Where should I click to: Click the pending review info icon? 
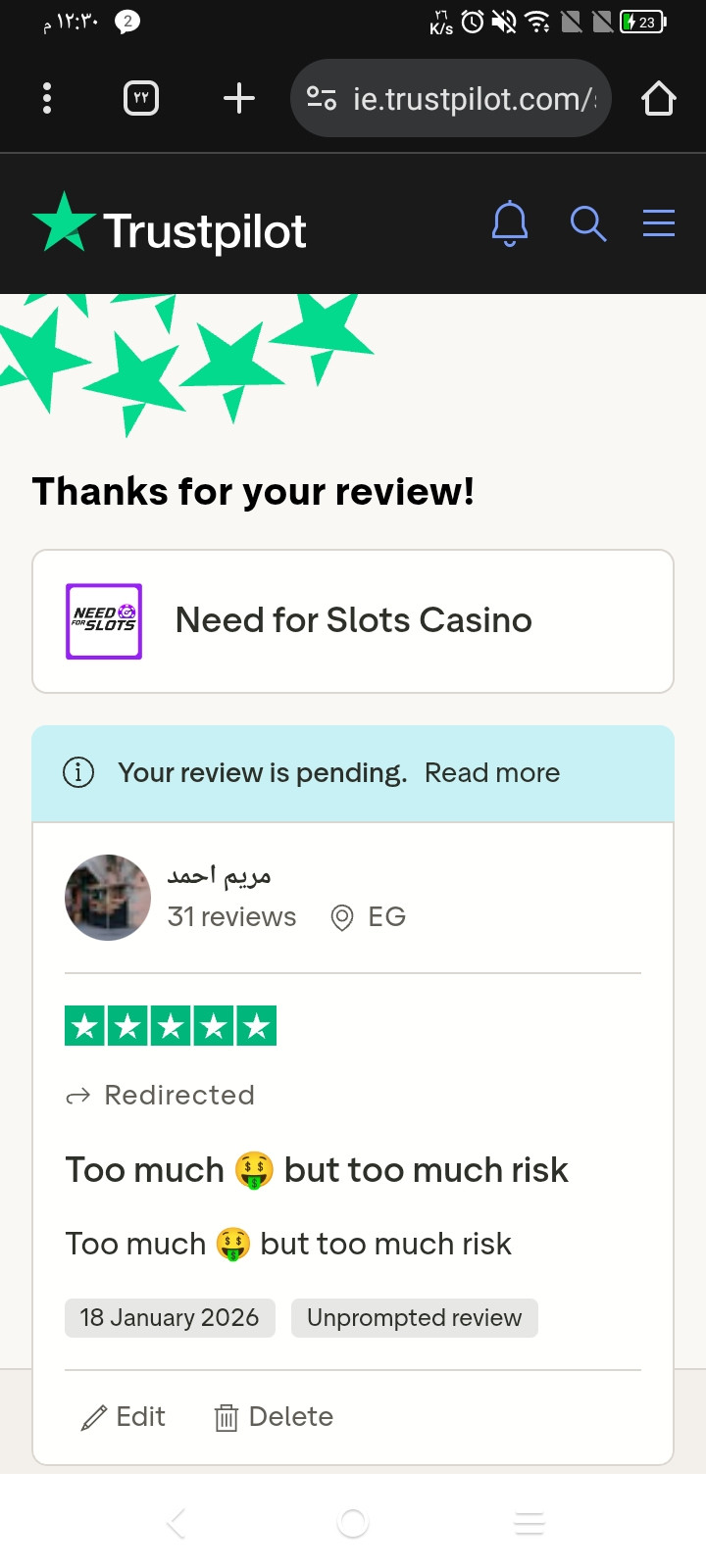click(78, 772)
